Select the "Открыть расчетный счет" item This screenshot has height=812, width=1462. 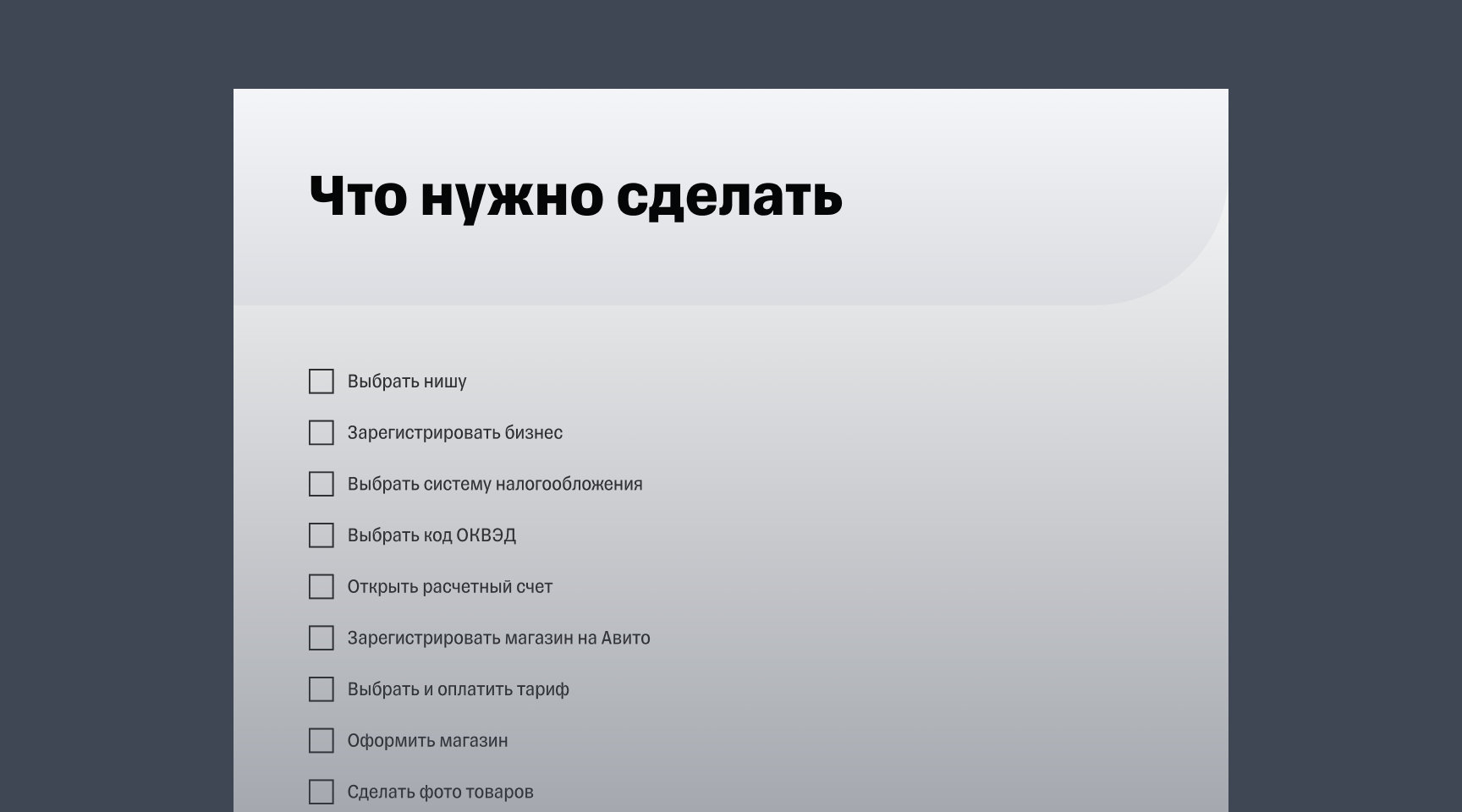[x=450, y=586]
